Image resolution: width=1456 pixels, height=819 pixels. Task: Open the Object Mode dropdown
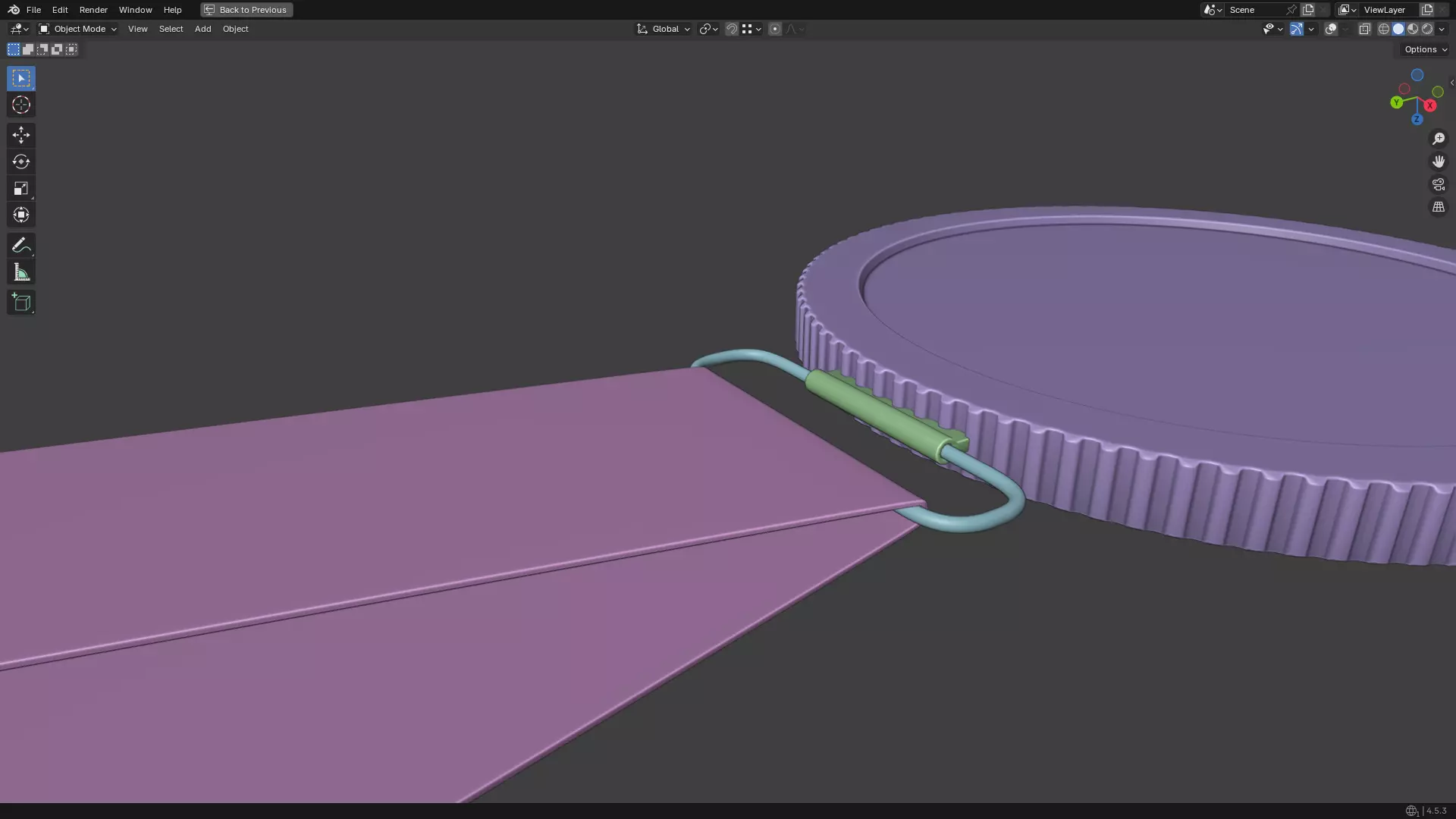point(78,29)
